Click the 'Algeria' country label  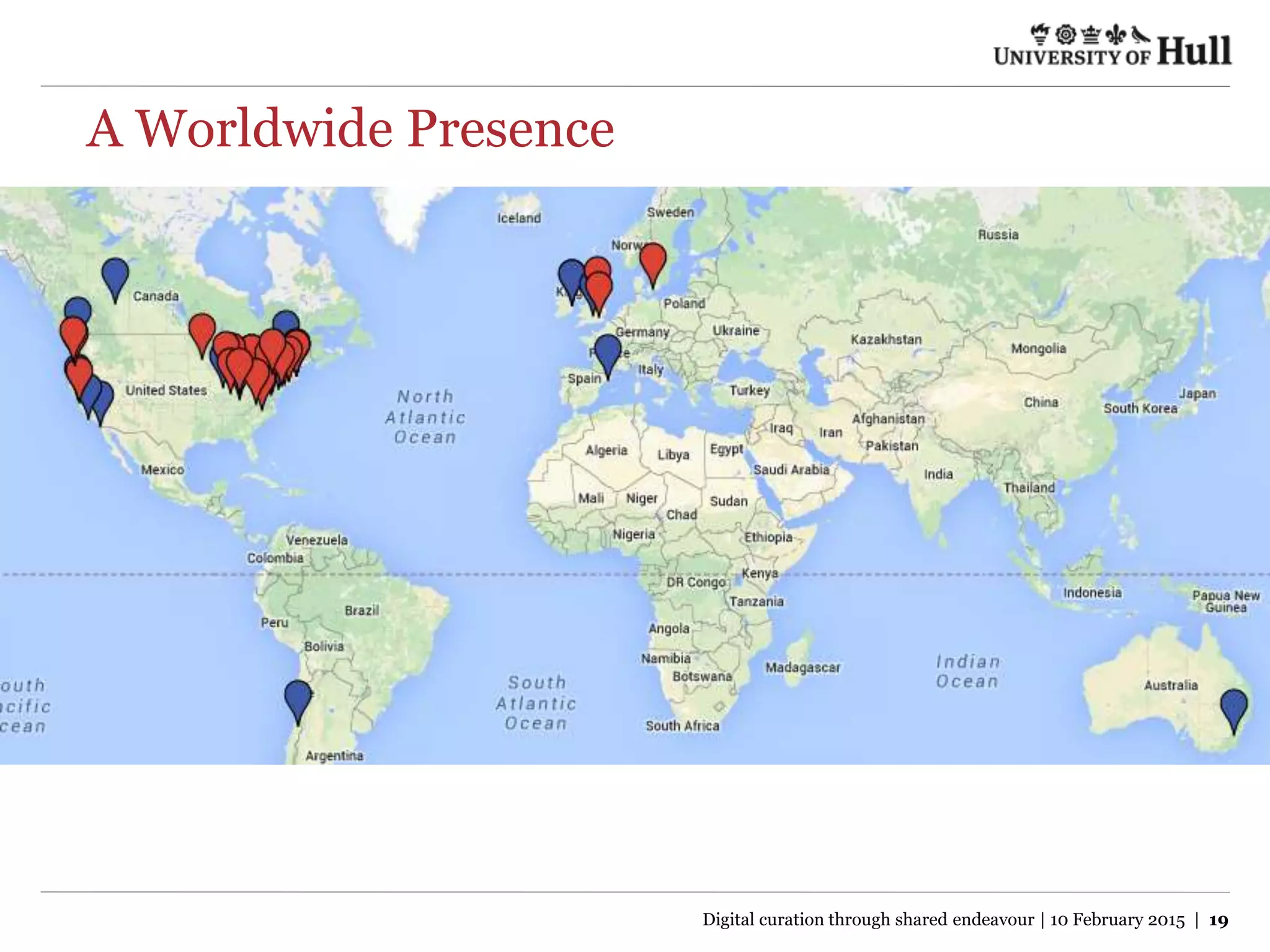[x=606, y=450]
